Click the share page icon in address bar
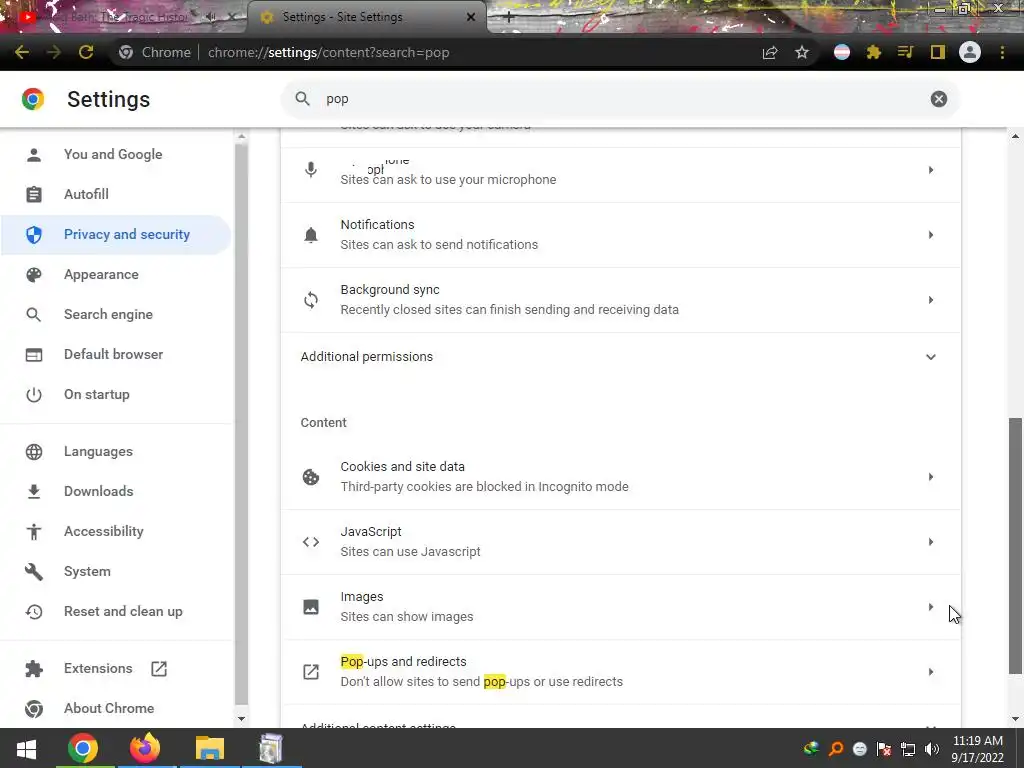 (x=770, y=52)
